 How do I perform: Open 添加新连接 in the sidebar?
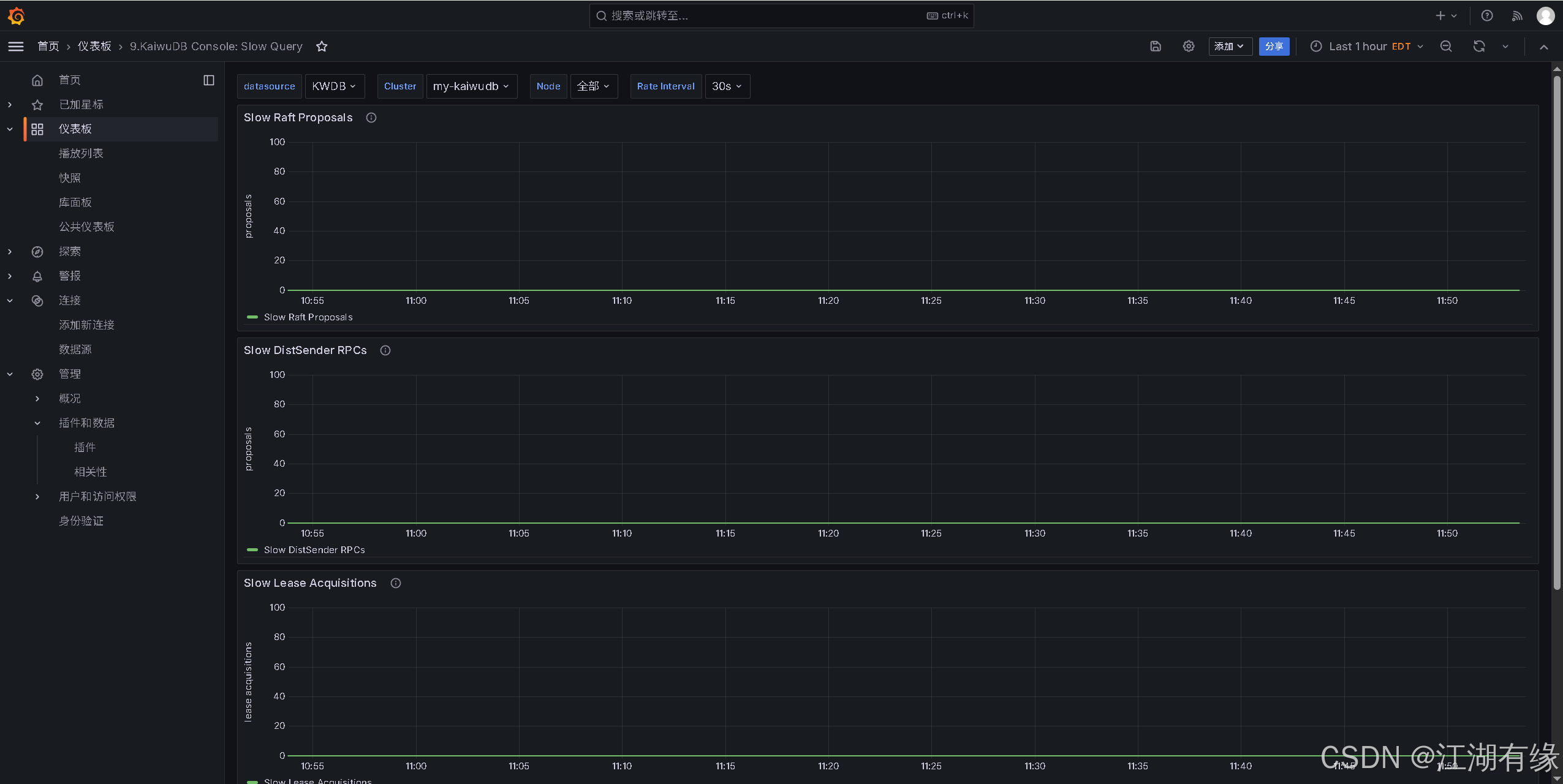pyautogui.click(x=86, y=325)
